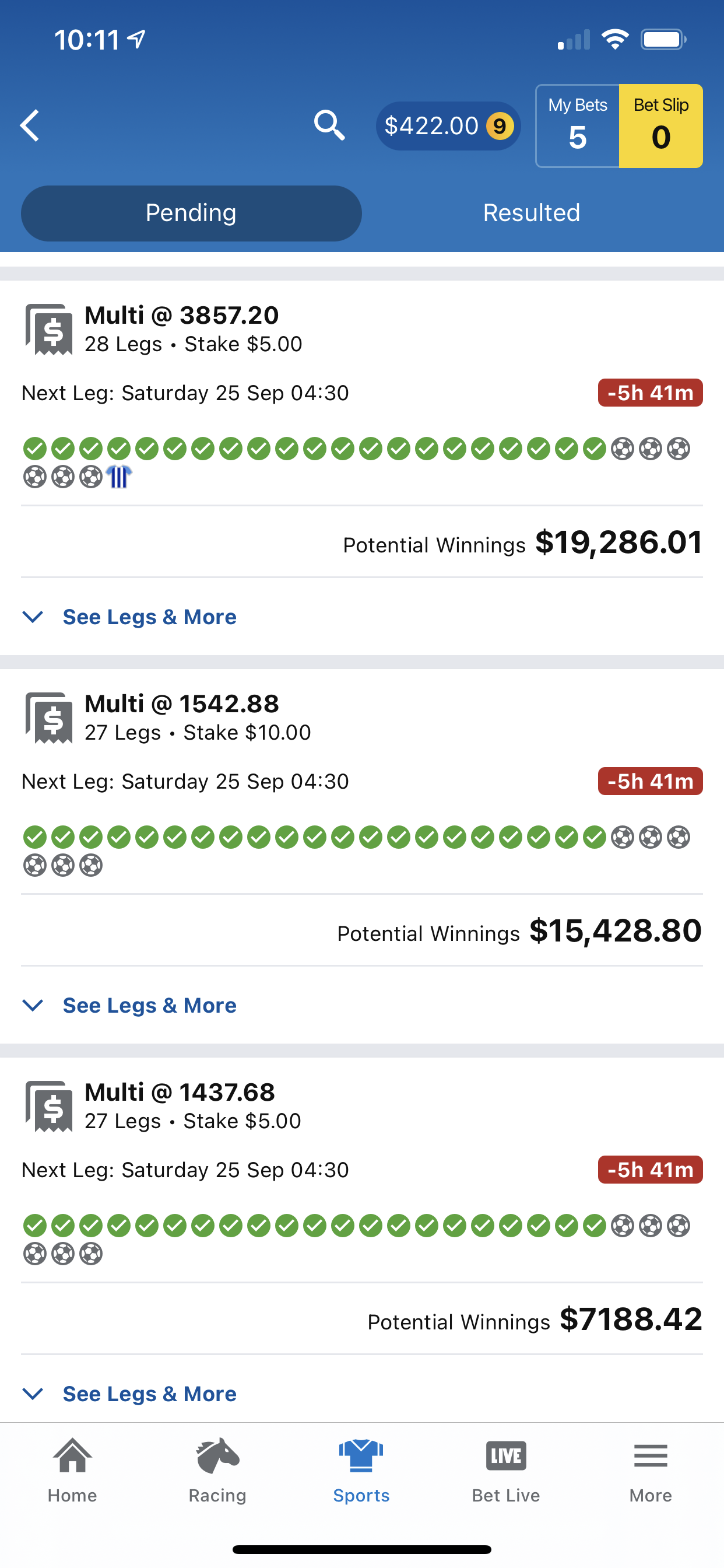Tap the $15,428.80 potential winnings amount
Viewport: 724px width, 1568px height.
click(x=616, y=930)
